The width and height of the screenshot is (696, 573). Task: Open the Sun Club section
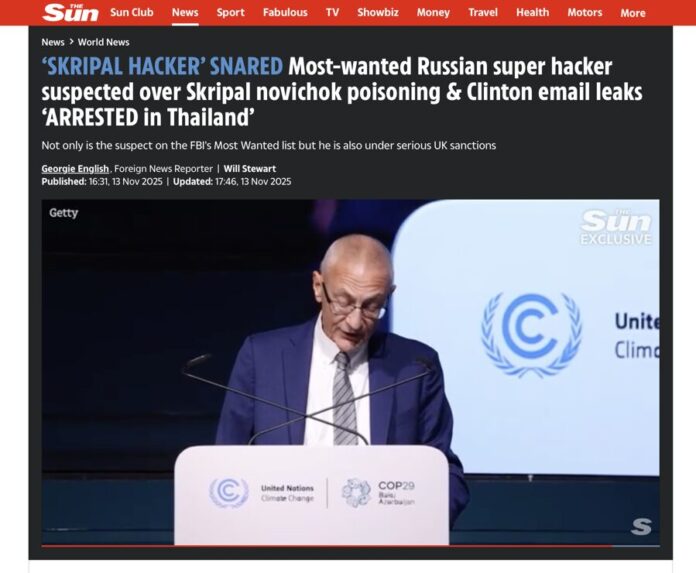(132, 12)
